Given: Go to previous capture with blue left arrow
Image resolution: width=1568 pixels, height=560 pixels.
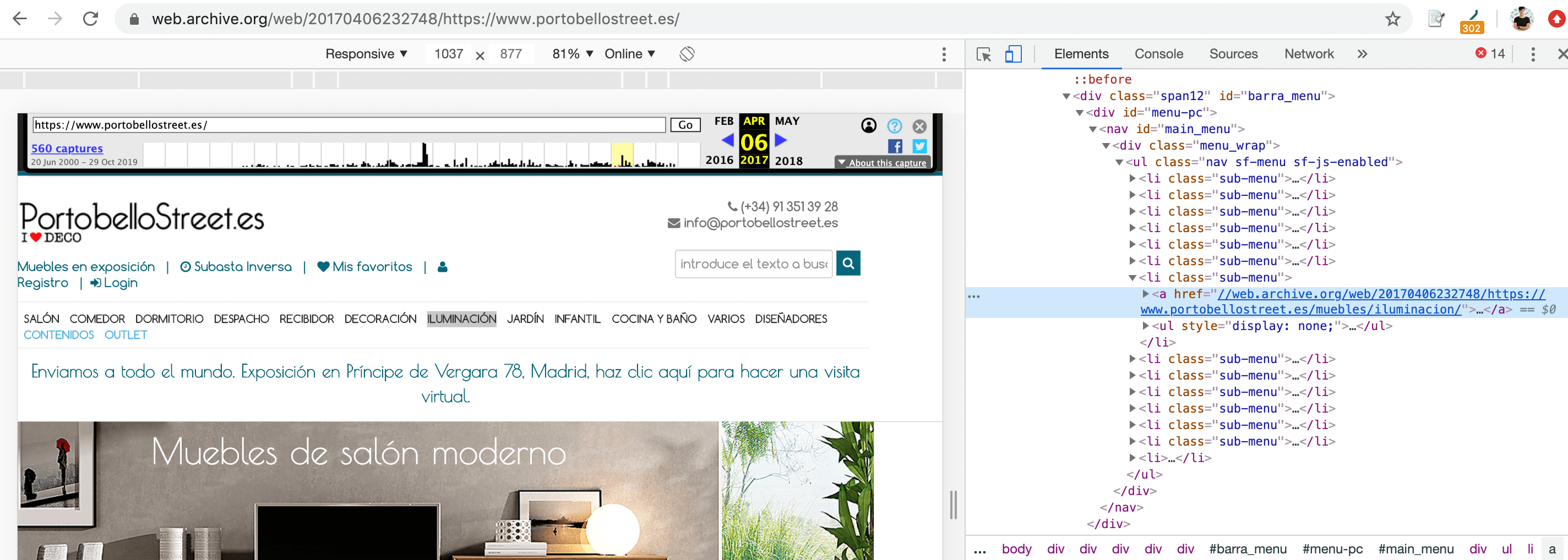Looking at the screenshot, I should pyautogui.click(x=727, y=140).
